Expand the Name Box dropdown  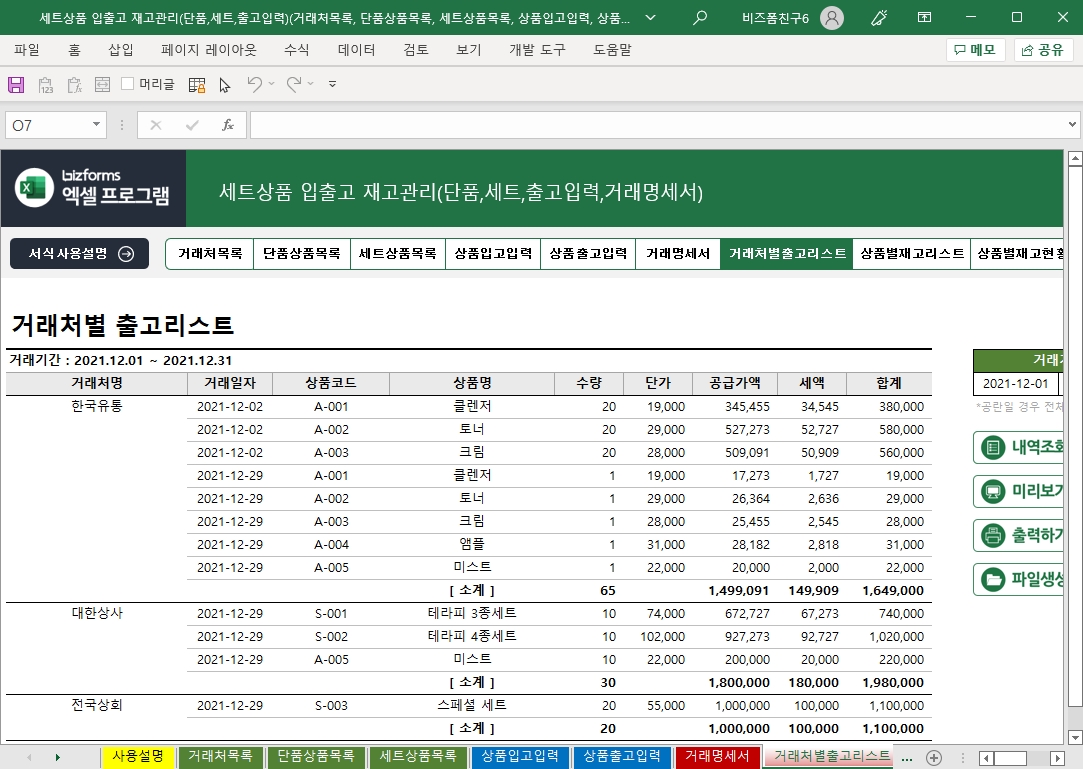click(97, 125)
